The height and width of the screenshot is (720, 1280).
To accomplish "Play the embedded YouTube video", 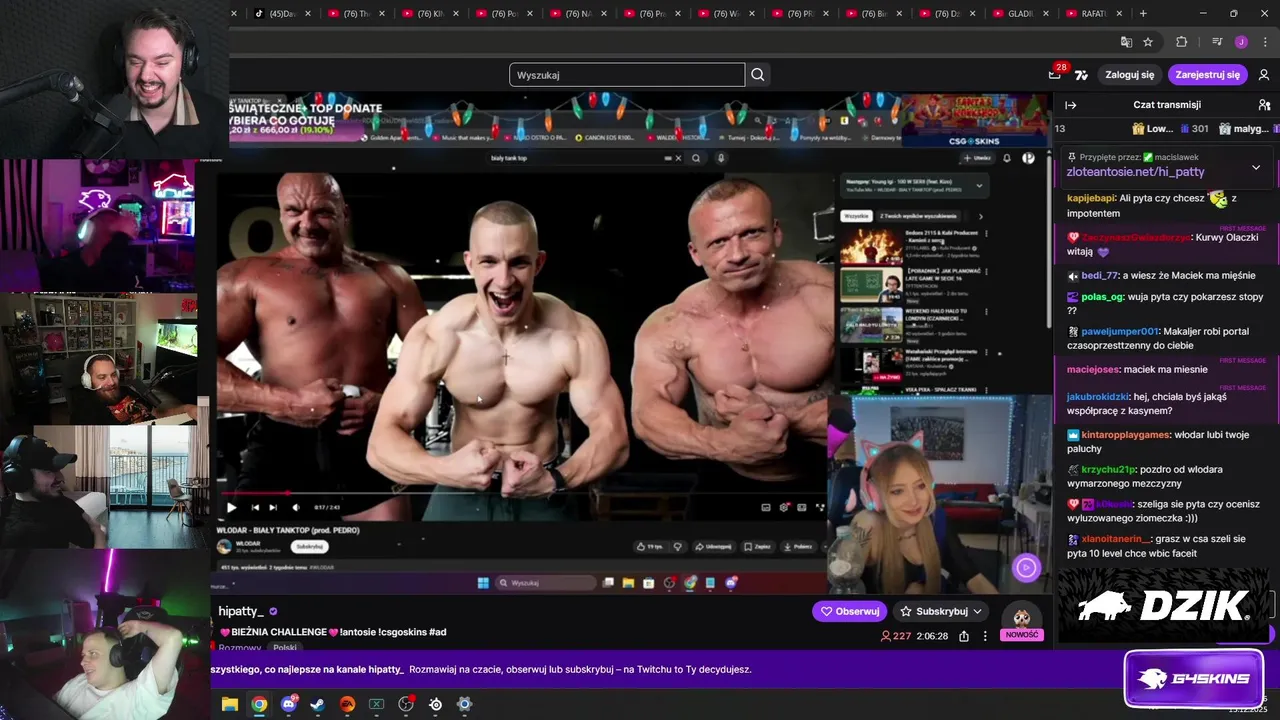I will (x=232, y=507).
